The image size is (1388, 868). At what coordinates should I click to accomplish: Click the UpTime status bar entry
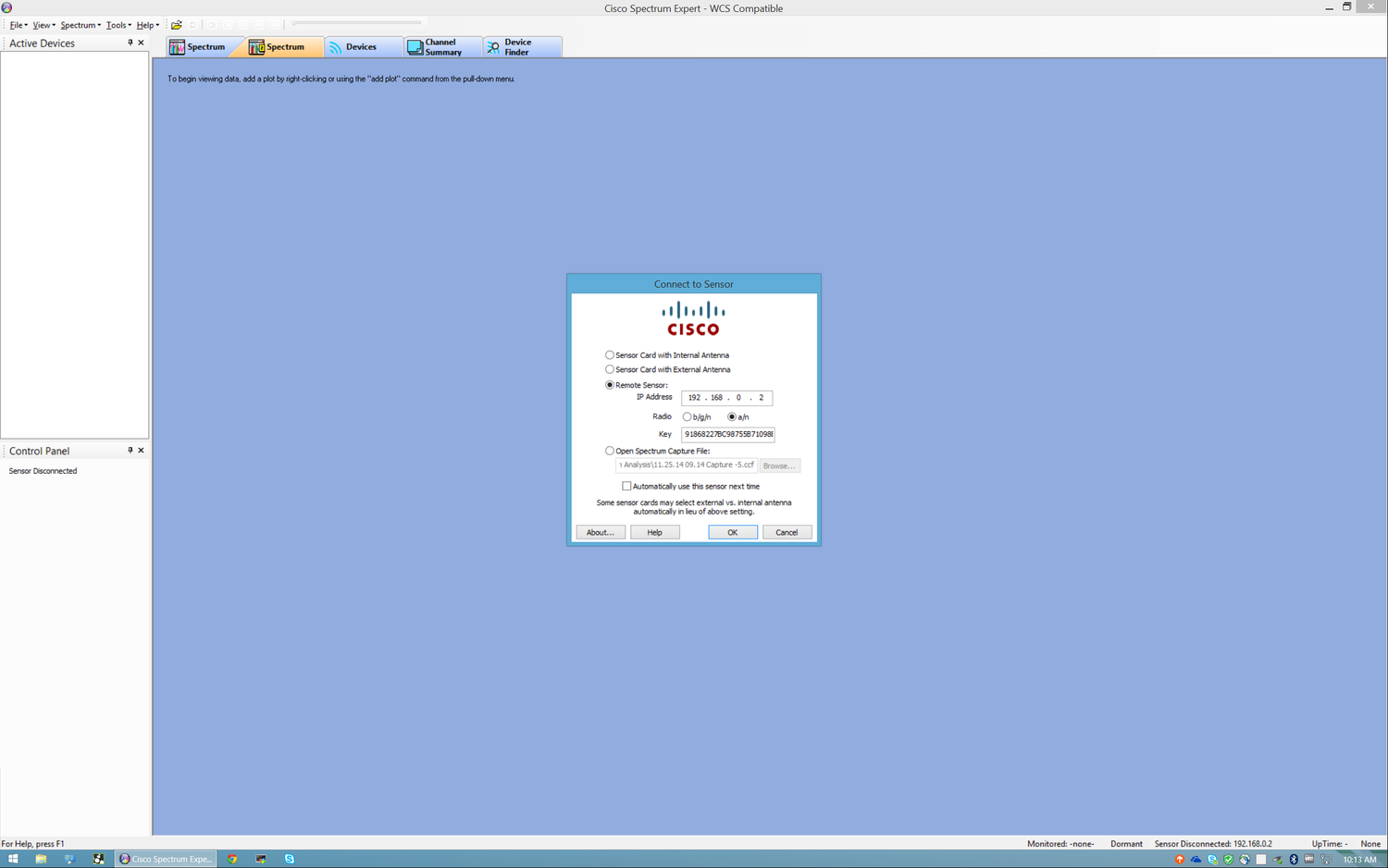tap(1329, 844)
